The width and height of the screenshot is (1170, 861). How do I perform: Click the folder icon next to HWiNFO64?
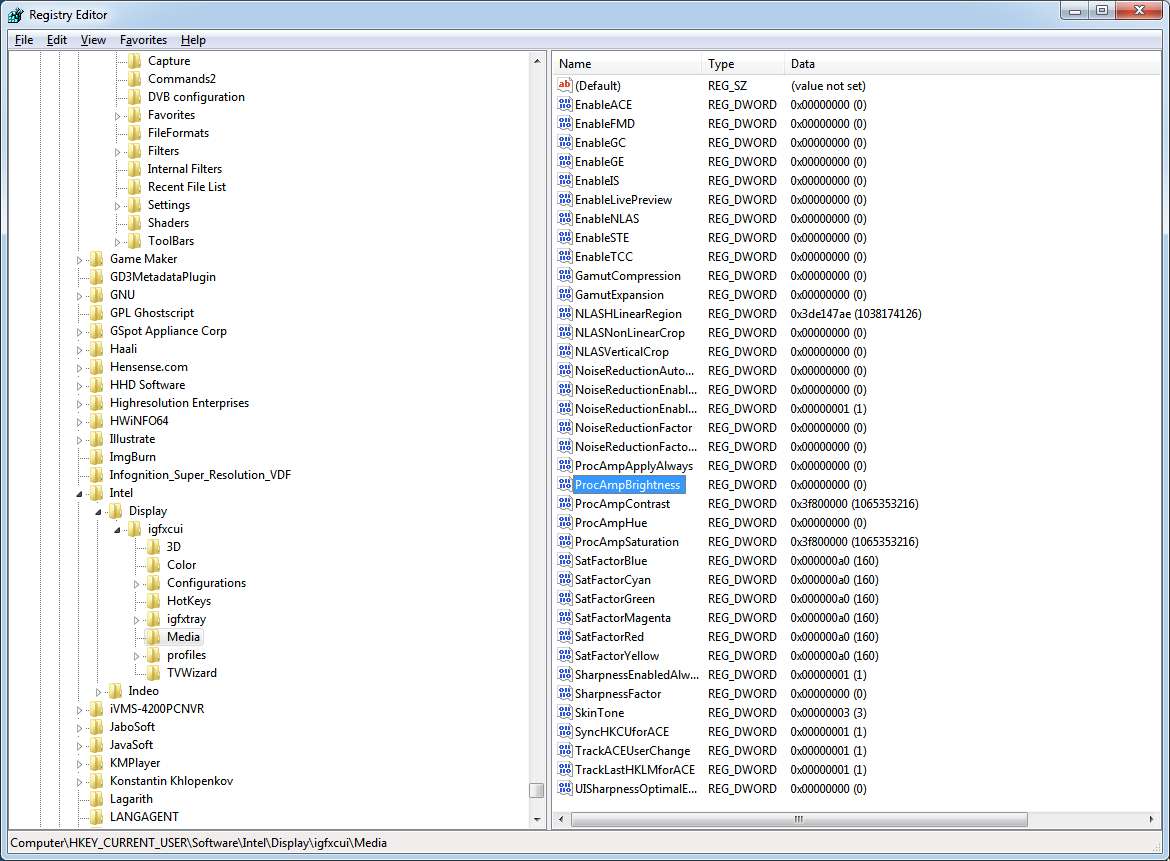(x=96, y=421)
